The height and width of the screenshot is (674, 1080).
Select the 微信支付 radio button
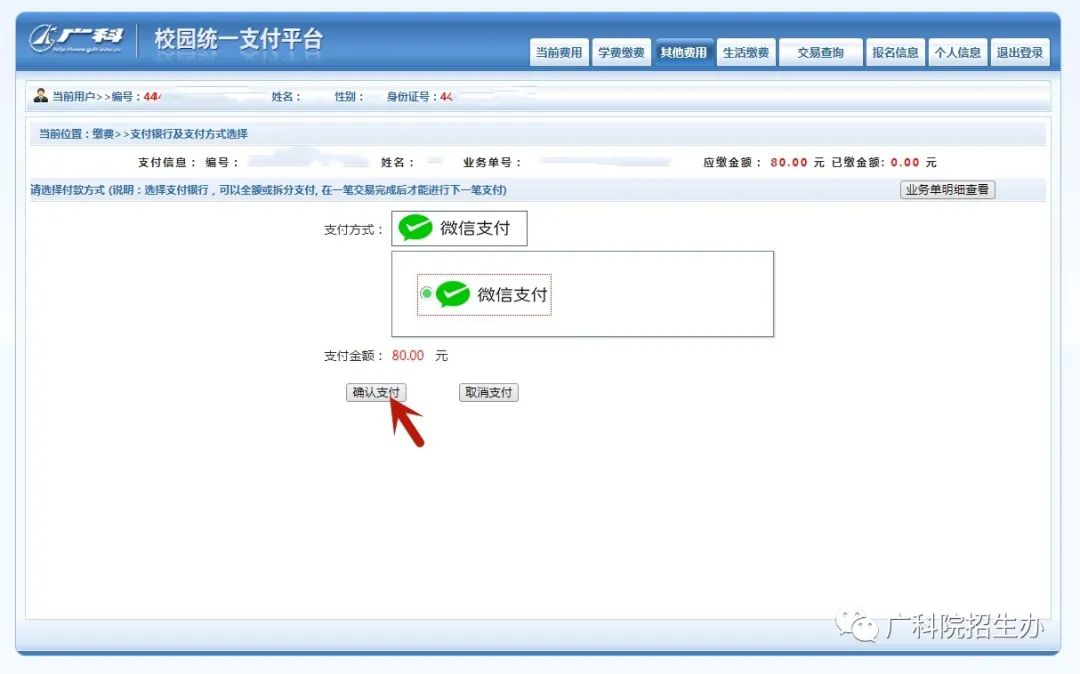pos(427,293)
